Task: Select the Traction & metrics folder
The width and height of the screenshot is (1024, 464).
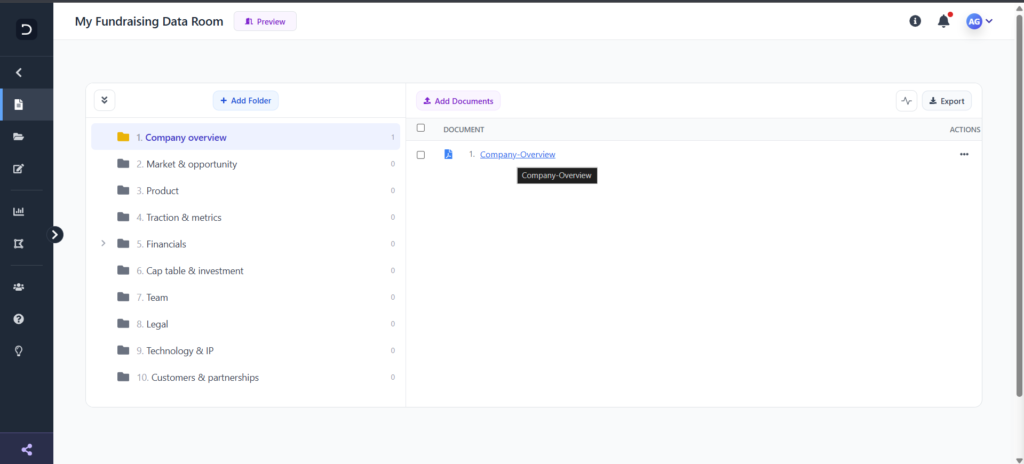Action: point(246,217)
